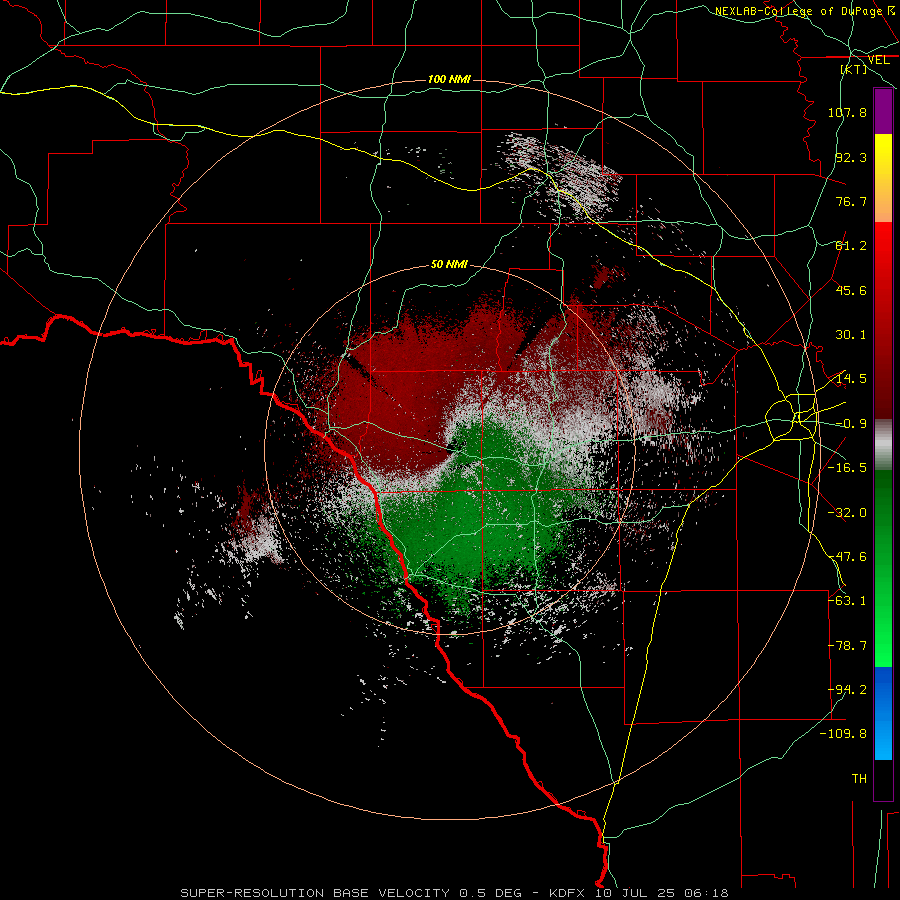900x900 pixels.
Task: Click the purple segment of the velocity color bar
Action: 883,111
